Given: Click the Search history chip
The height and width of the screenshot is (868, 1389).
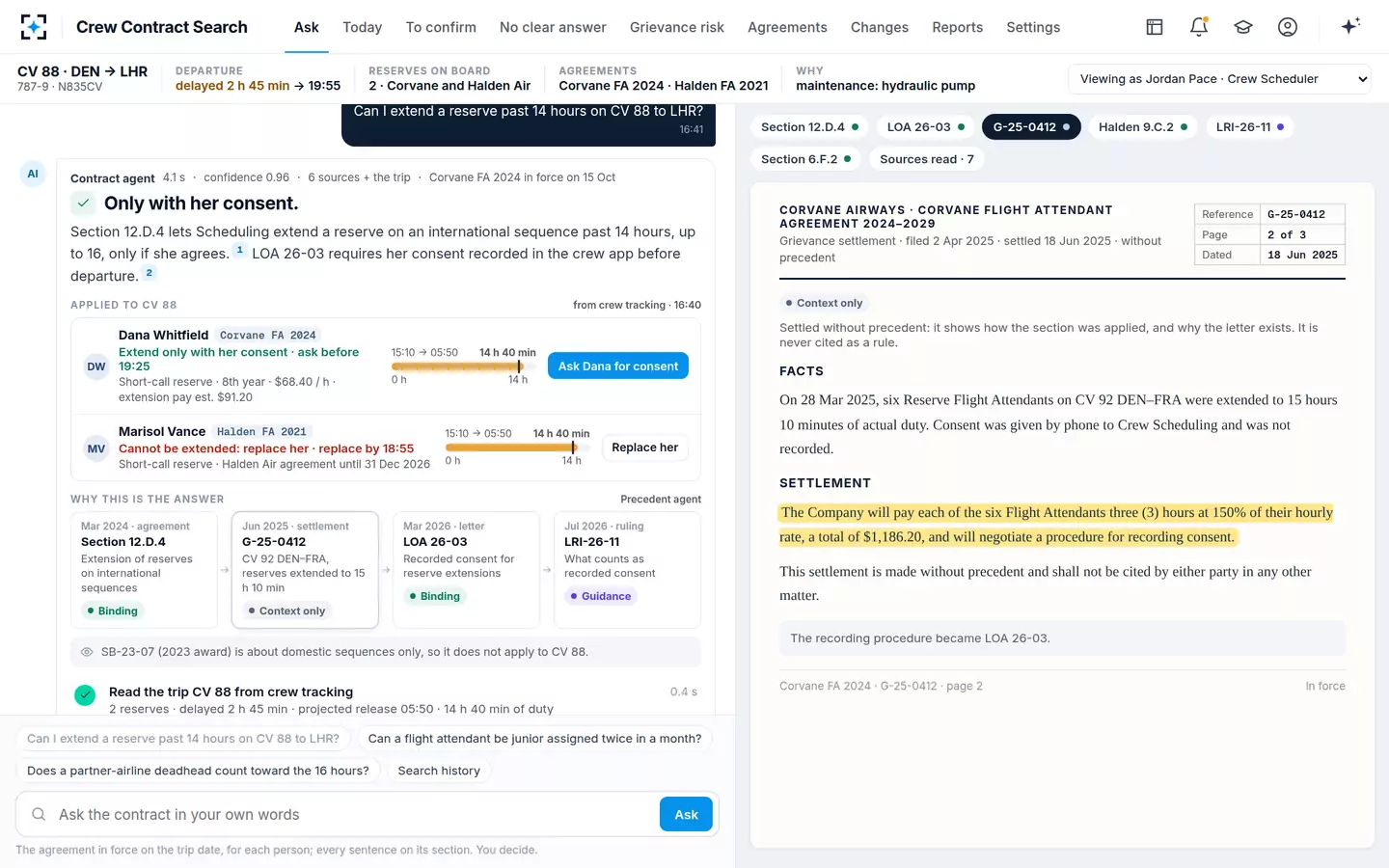Looking at the screenshot, I should click(439, 771).
